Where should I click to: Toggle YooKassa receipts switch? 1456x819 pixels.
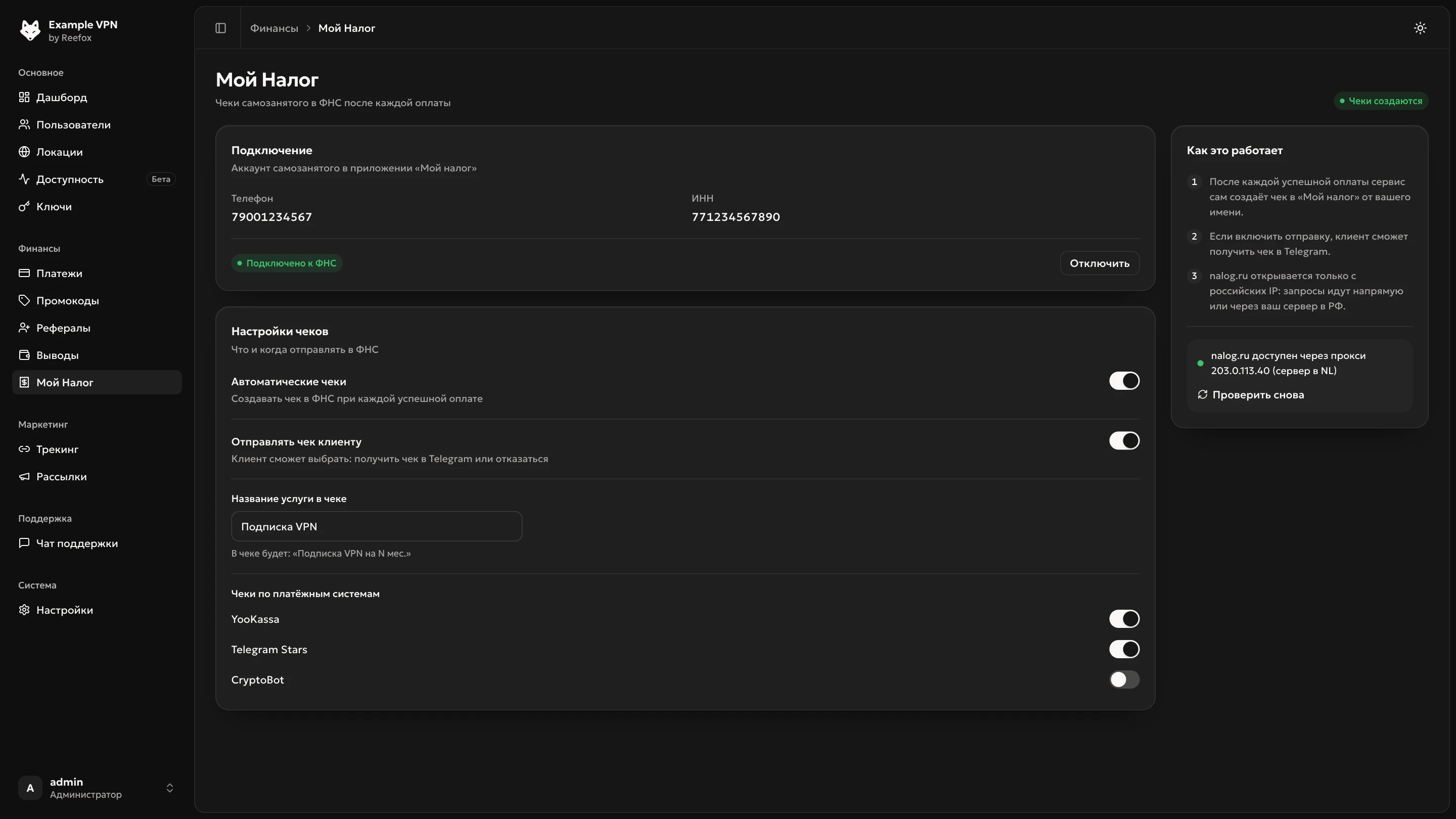[x=1124, y=619]
